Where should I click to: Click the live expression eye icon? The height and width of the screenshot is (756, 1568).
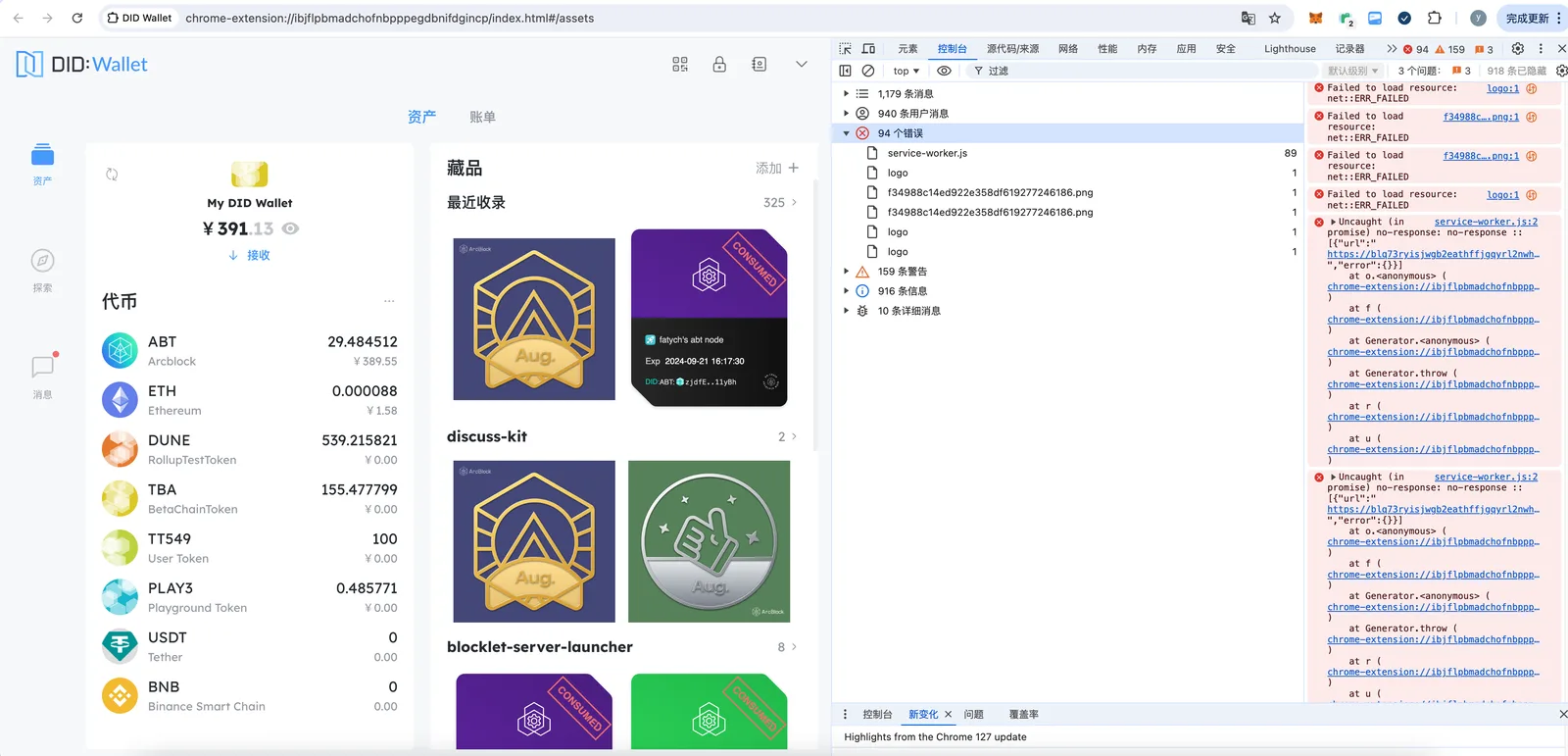coord(944,71)
